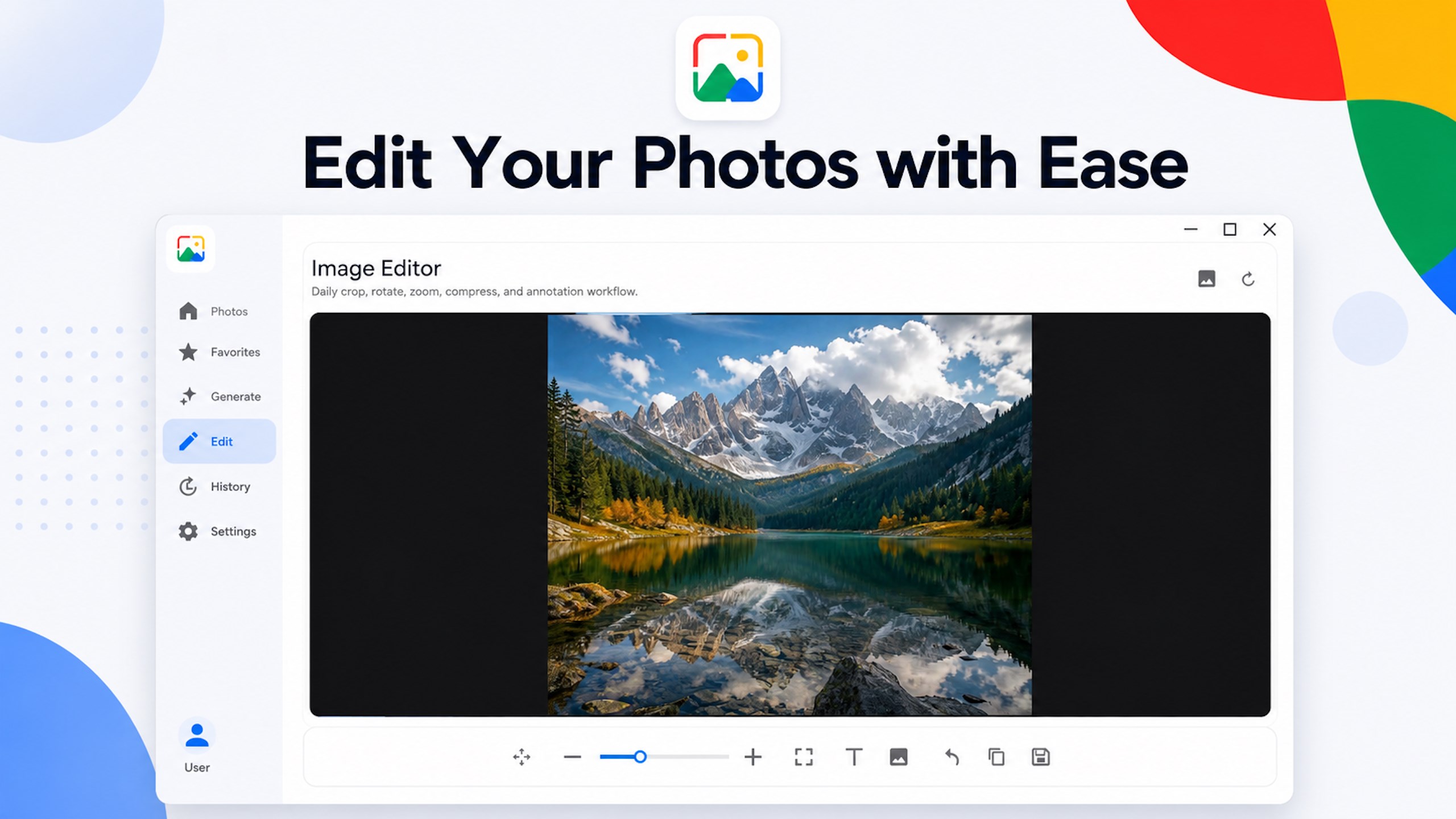Screen dimensions: 1456x819
Task: Click the mountain lake photo in the canvas
Action: coord(789,515)
